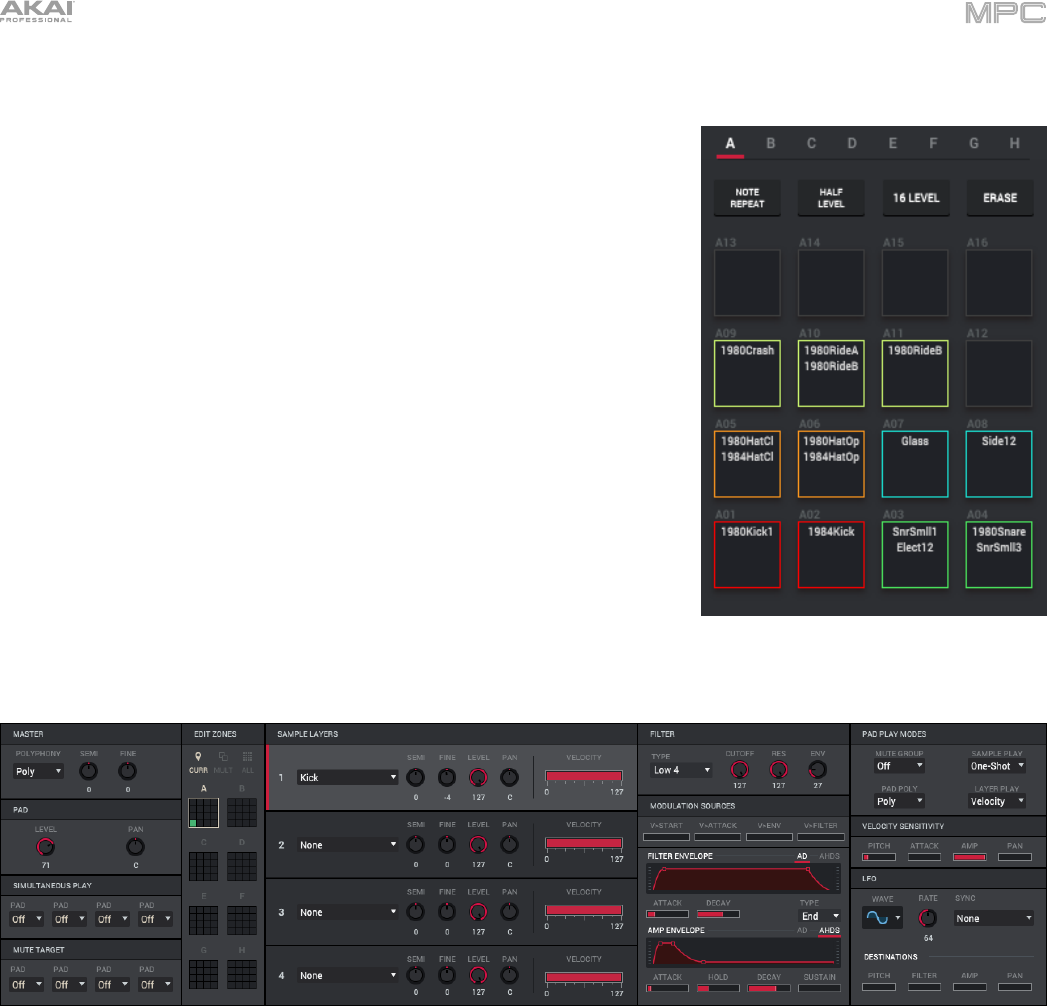Viewport: 1047px width, 1006px height.
Task: Trigger pad A01 1980Kick1
Action: coord(747,555)
